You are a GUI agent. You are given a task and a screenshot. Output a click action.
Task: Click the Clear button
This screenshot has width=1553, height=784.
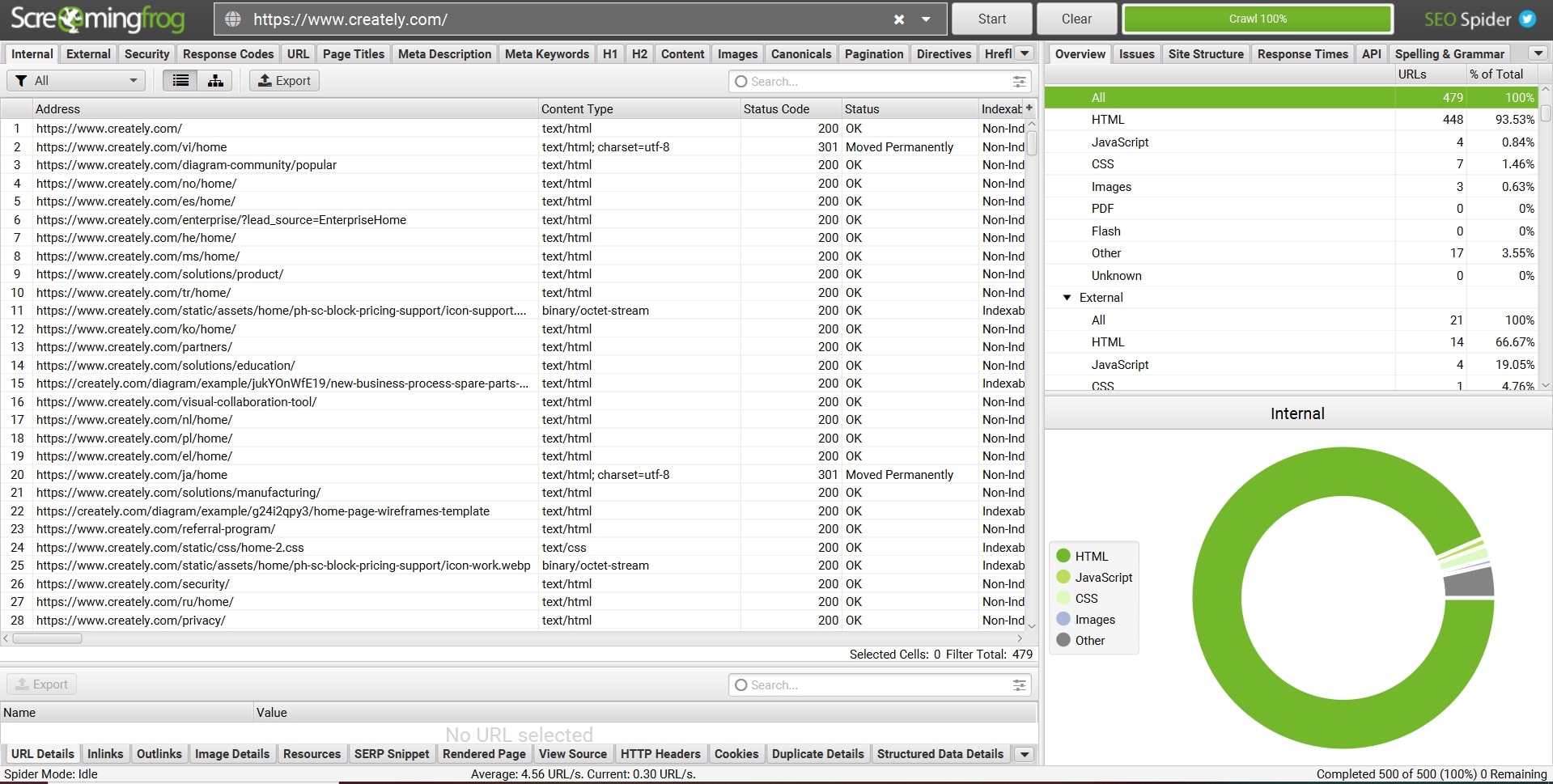point(1076,19)
